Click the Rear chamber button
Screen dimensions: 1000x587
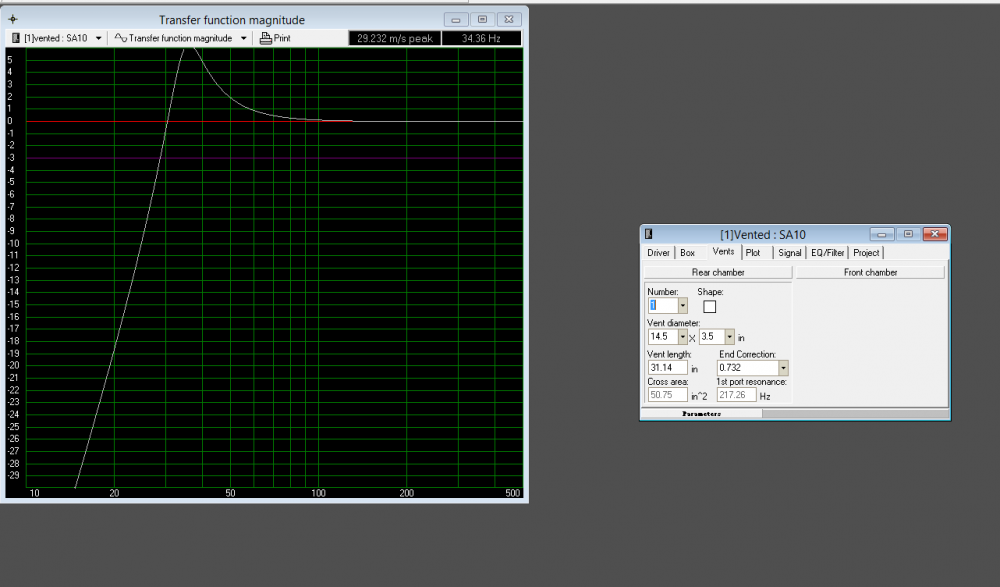(x=718, y=272)
